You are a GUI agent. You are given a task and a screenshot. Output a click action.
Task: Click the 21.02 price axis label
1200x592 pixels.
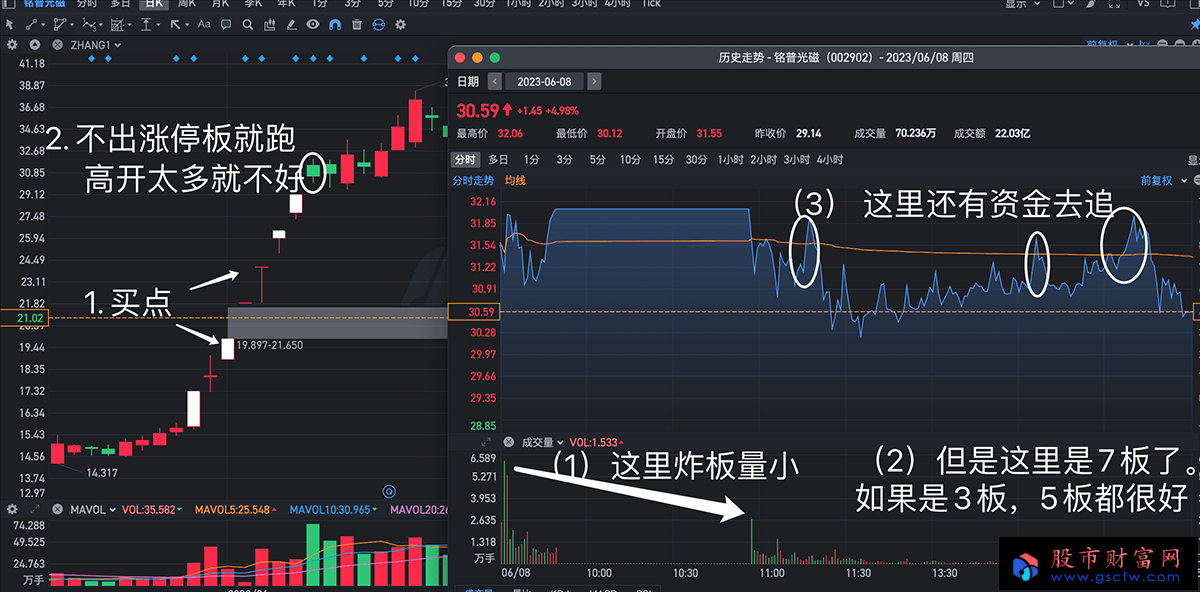coord(23,318)
